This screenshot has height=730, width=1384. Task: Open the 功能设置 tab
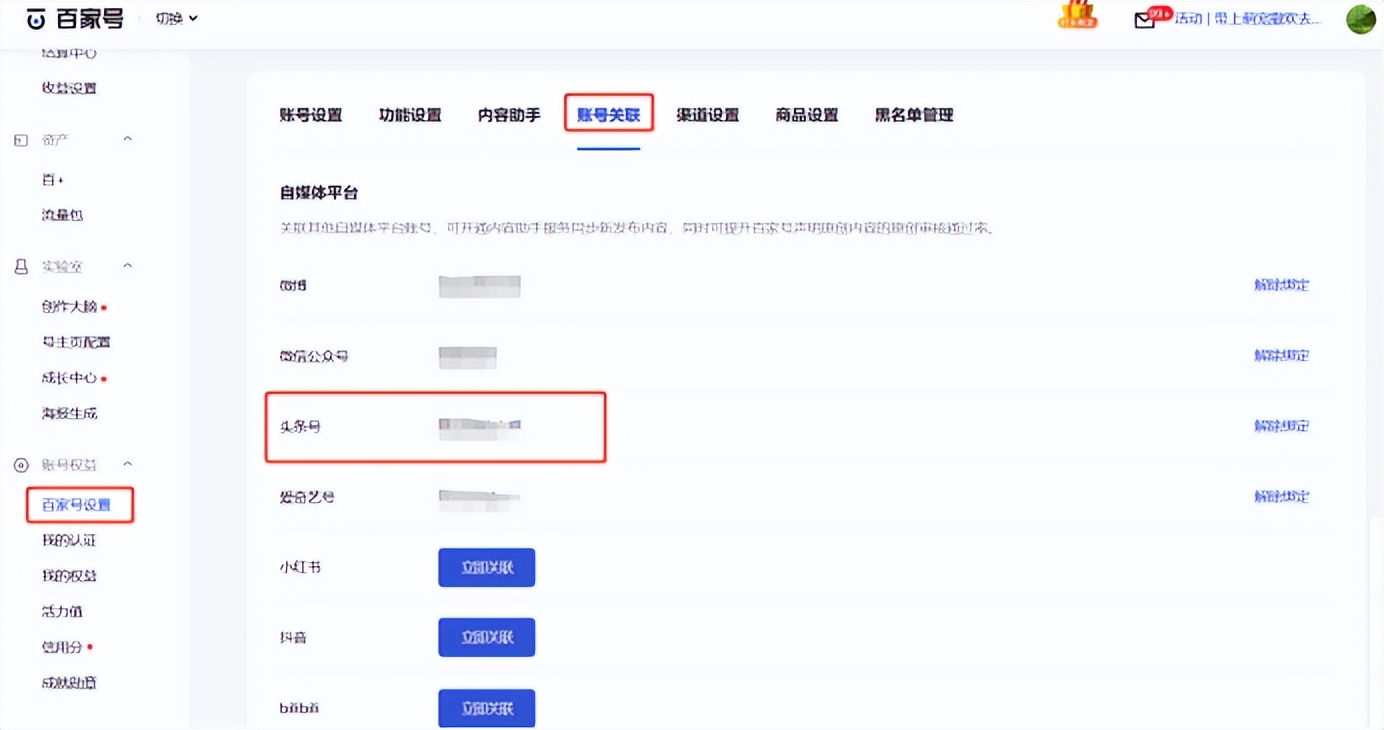(410, 114)
